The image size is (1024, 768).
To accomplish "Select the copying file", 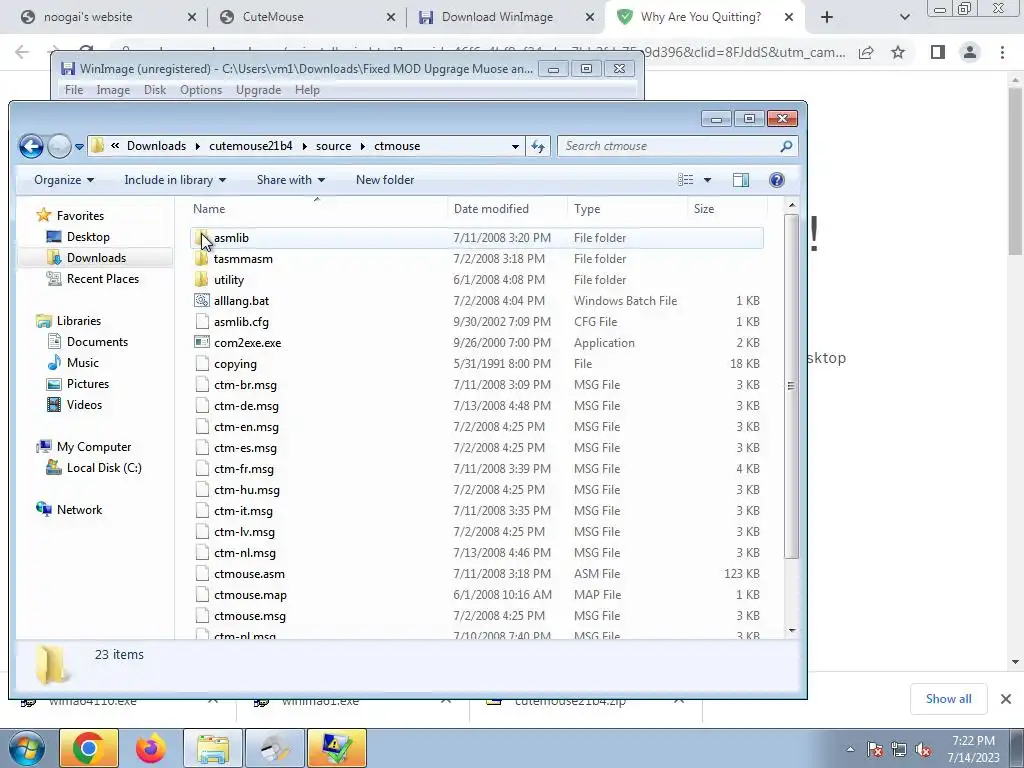I will pos(235,364).
